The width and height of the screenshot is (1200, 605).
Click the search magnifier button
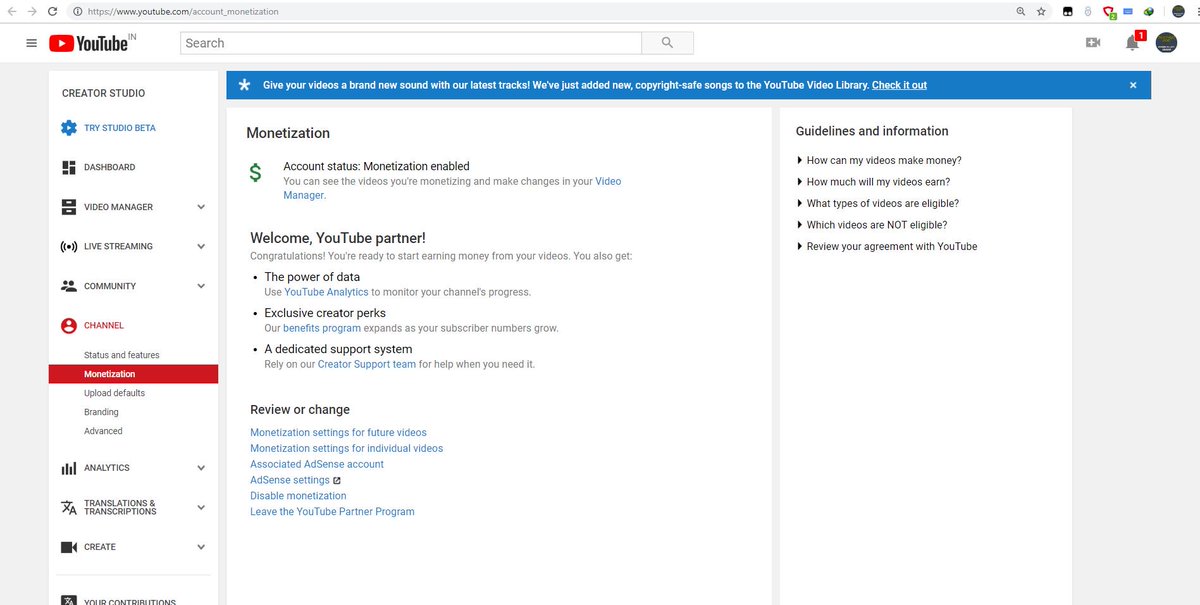pyautogui.click(x=667, y=43)
